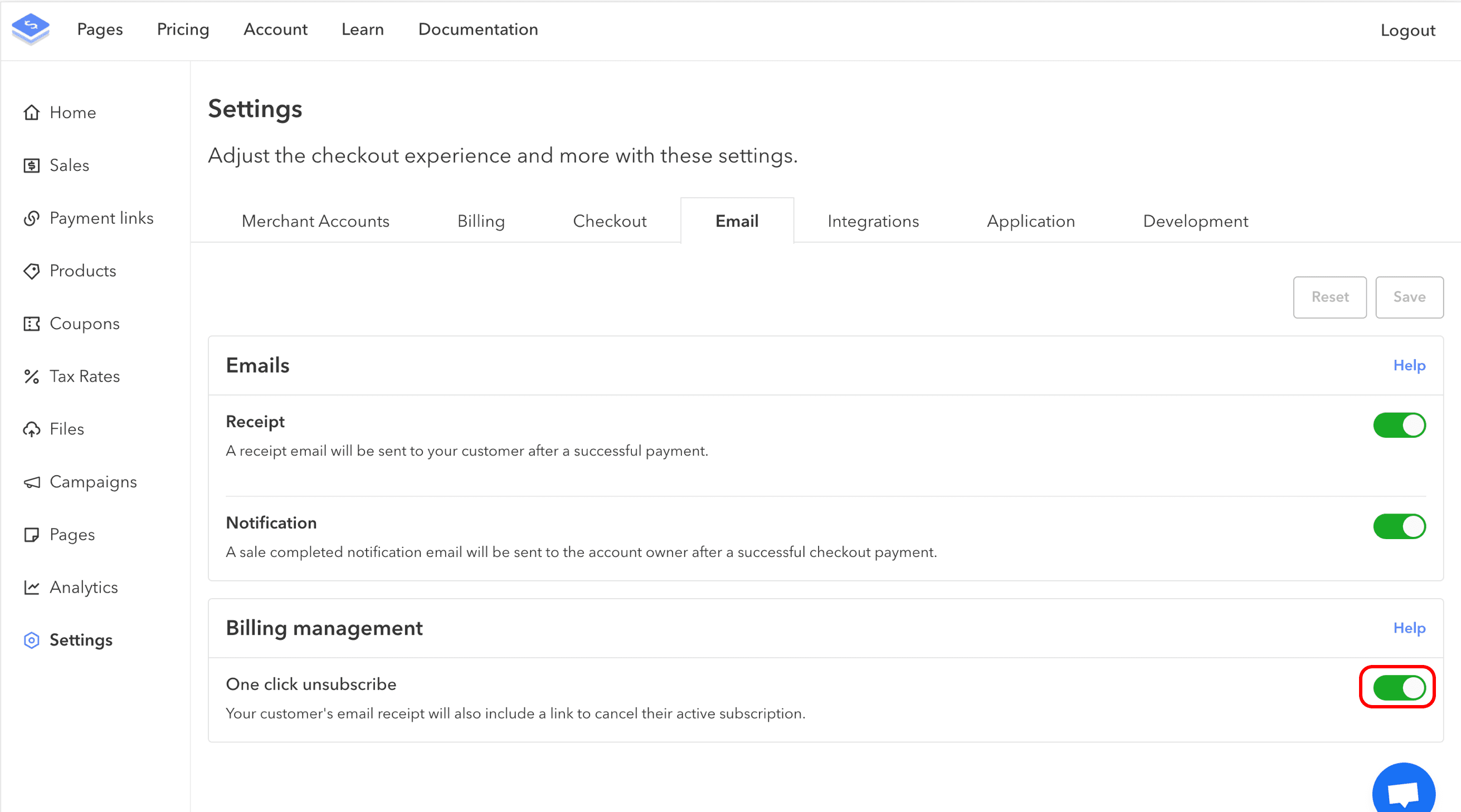Toggle One click unsubscribe switch
Image resolution: width=1461 pixels, height=812 pixels.
[1399, 687]
